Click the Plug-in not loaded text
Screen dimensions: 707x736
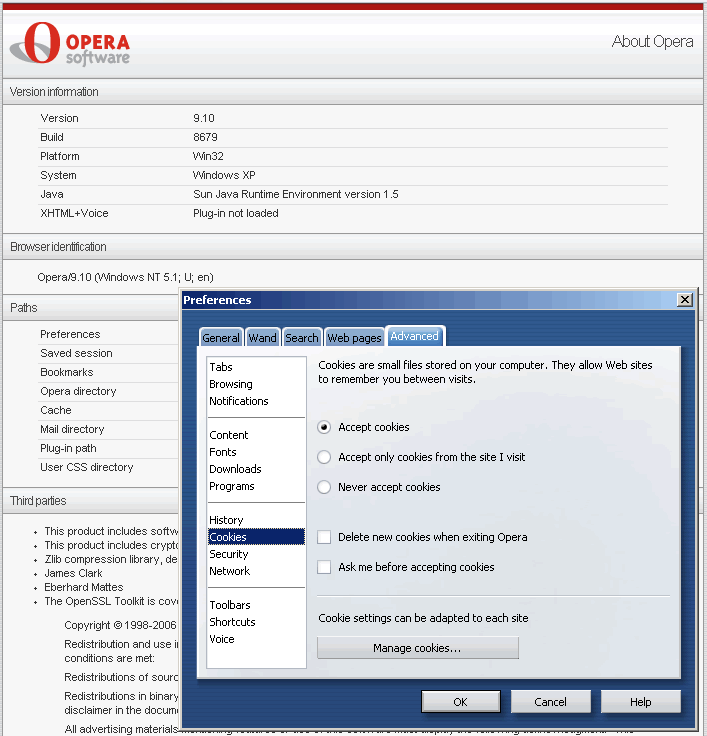[x=236, y=213]
